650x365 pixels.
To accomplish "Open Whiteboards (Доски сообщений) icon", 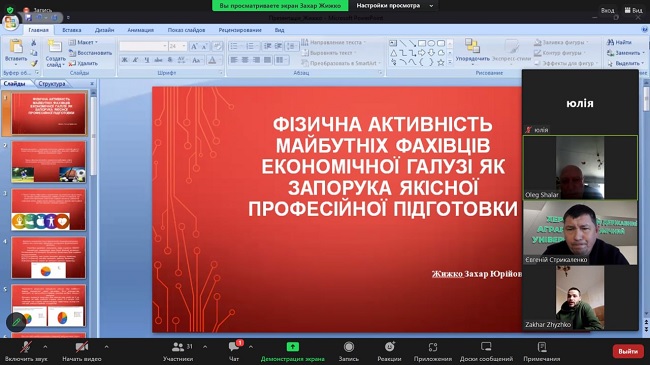I will point(486,347).
